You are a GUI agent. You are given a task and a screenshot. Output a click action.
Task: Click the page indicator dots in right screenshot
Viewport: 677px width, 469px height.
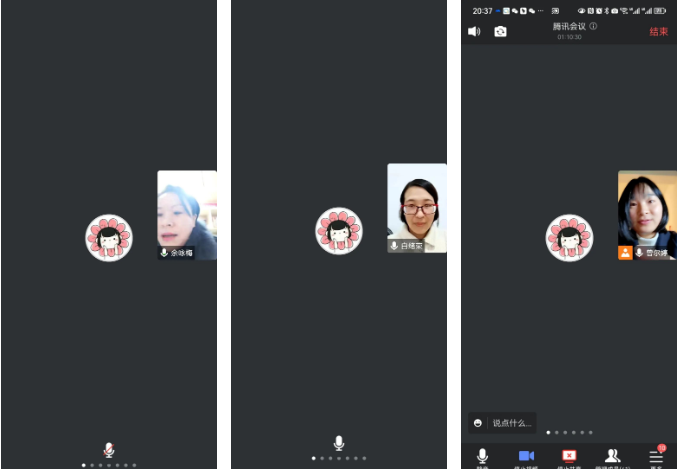click(x=569, y=433)
